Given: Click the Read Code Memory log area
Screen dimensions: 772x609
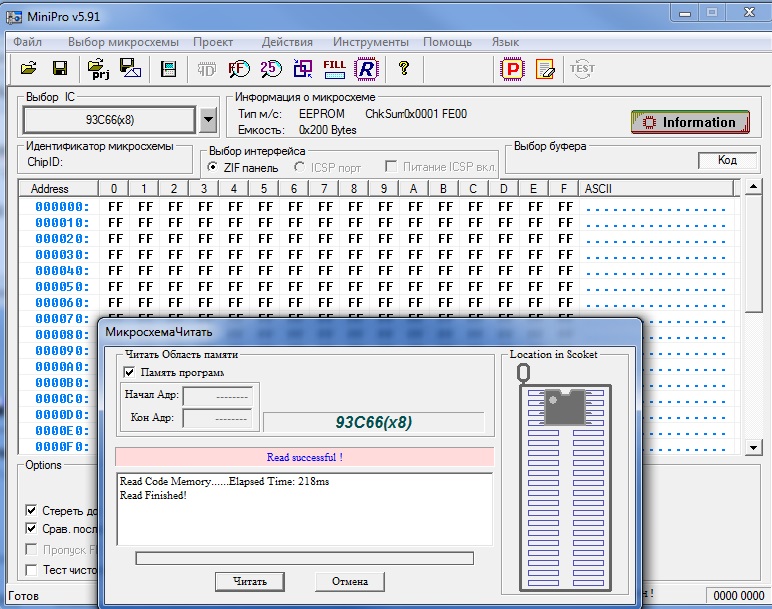Looking at the screenshot, I should (305, 509).
